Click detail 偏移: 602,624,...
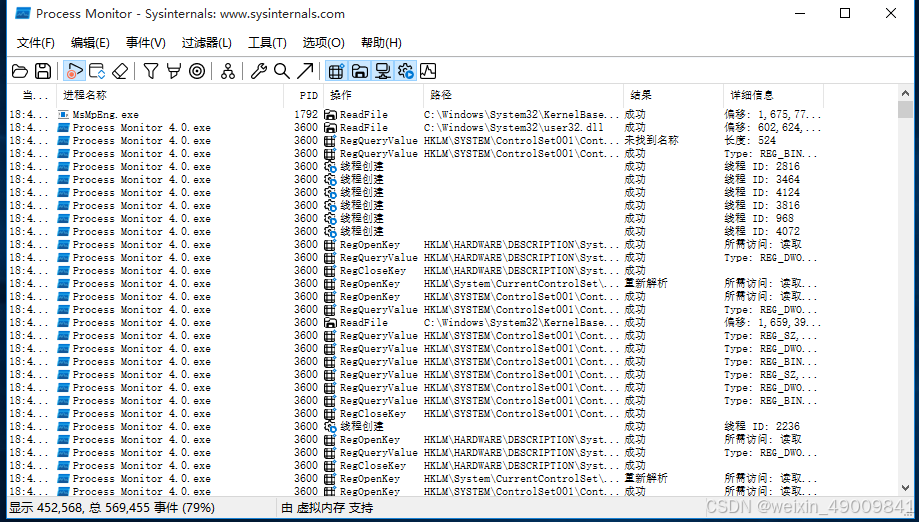The width and height of the screenshot is (919, 522). tap(772, 128)
